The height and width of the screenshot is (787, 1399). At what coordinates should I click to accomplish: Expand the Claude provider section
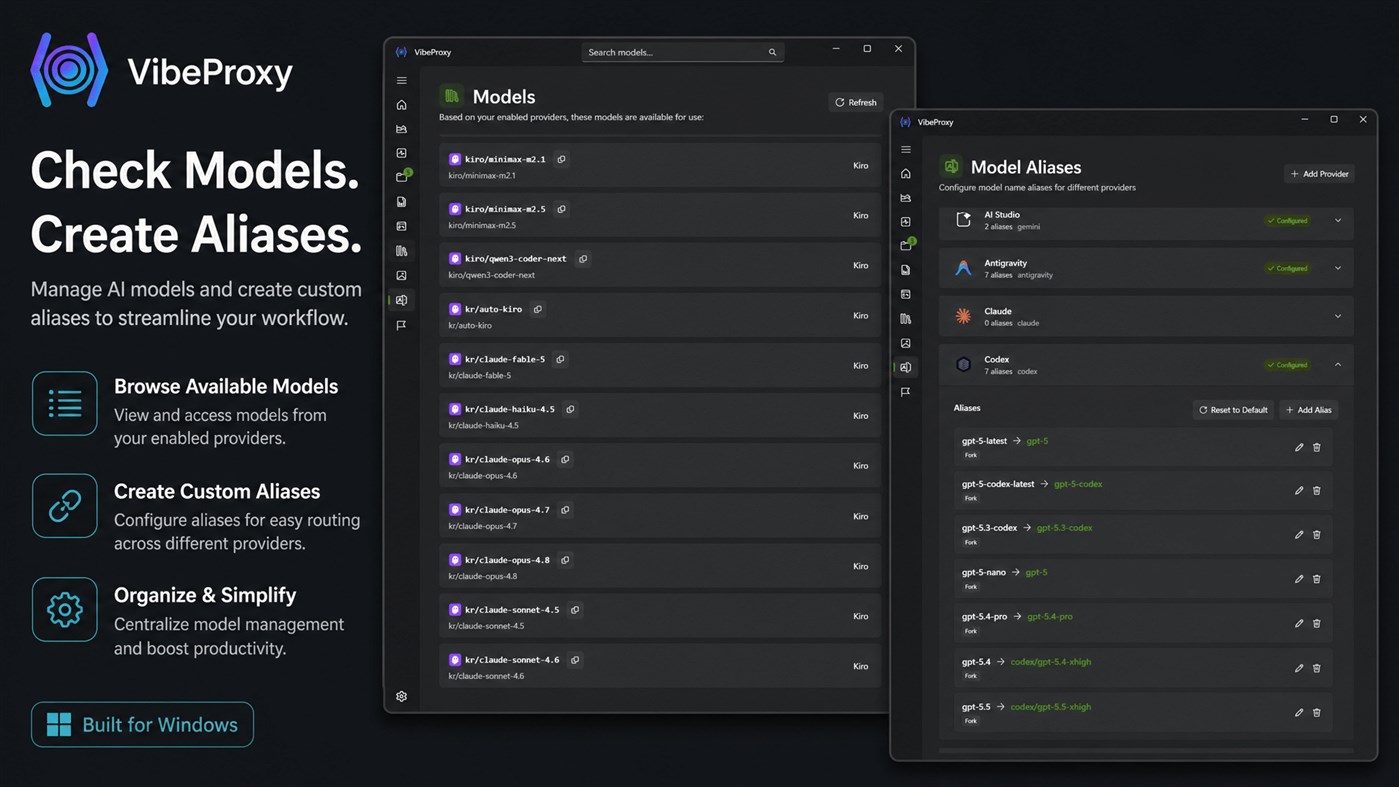click(1338, 316)
